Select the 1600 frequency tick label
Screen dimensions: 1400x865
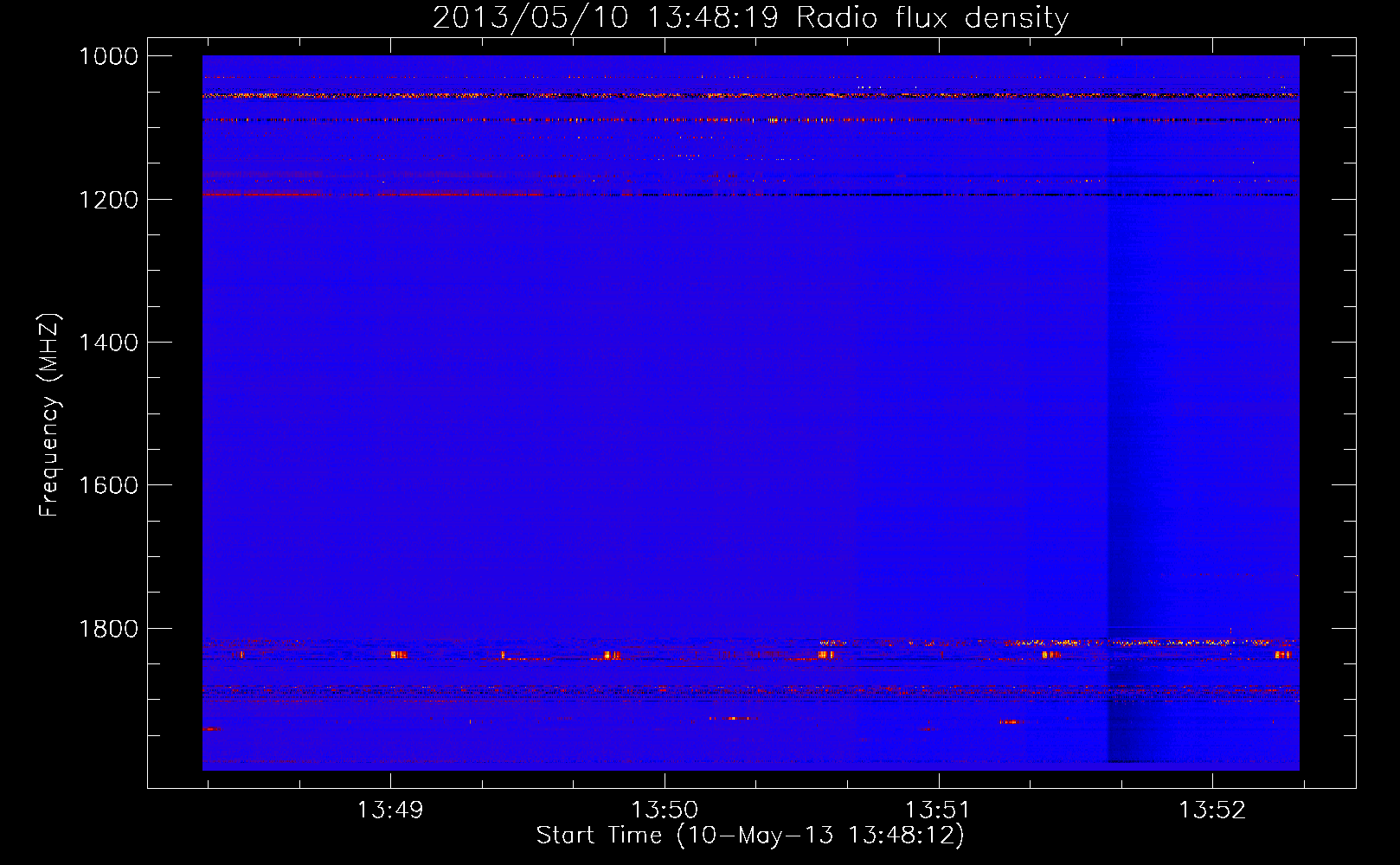(x=108, y=485)
